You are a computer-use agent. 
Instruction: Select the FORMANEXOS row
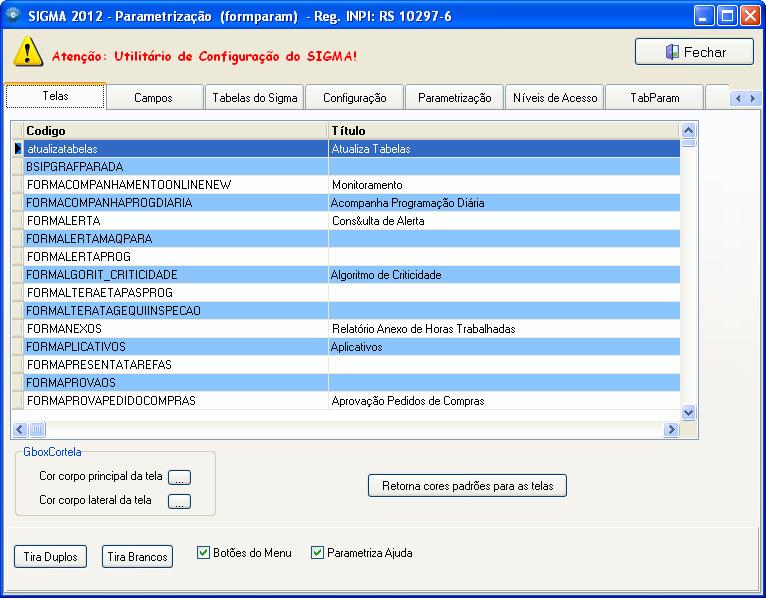click(x=346, y=329)
